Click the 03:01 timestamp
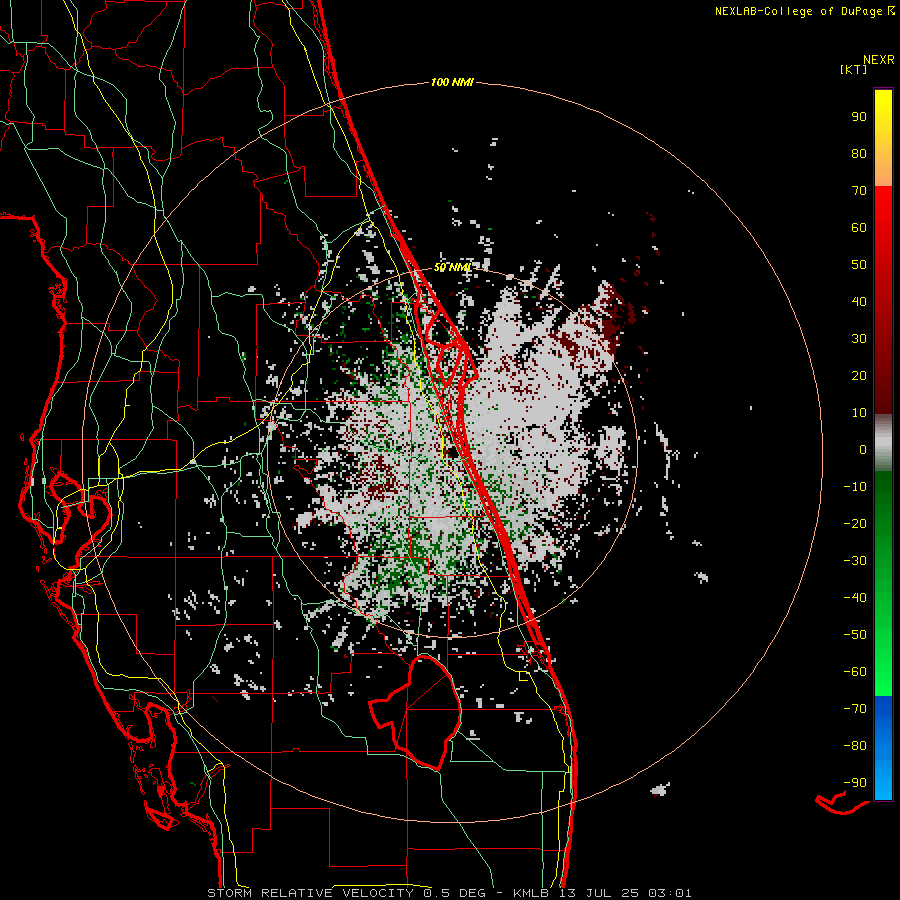 click(670, 893)
